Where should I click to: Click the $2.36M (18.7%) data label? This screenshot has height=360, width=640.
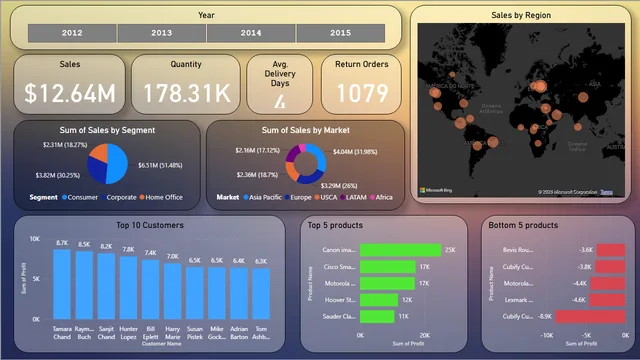pos(257,175)
